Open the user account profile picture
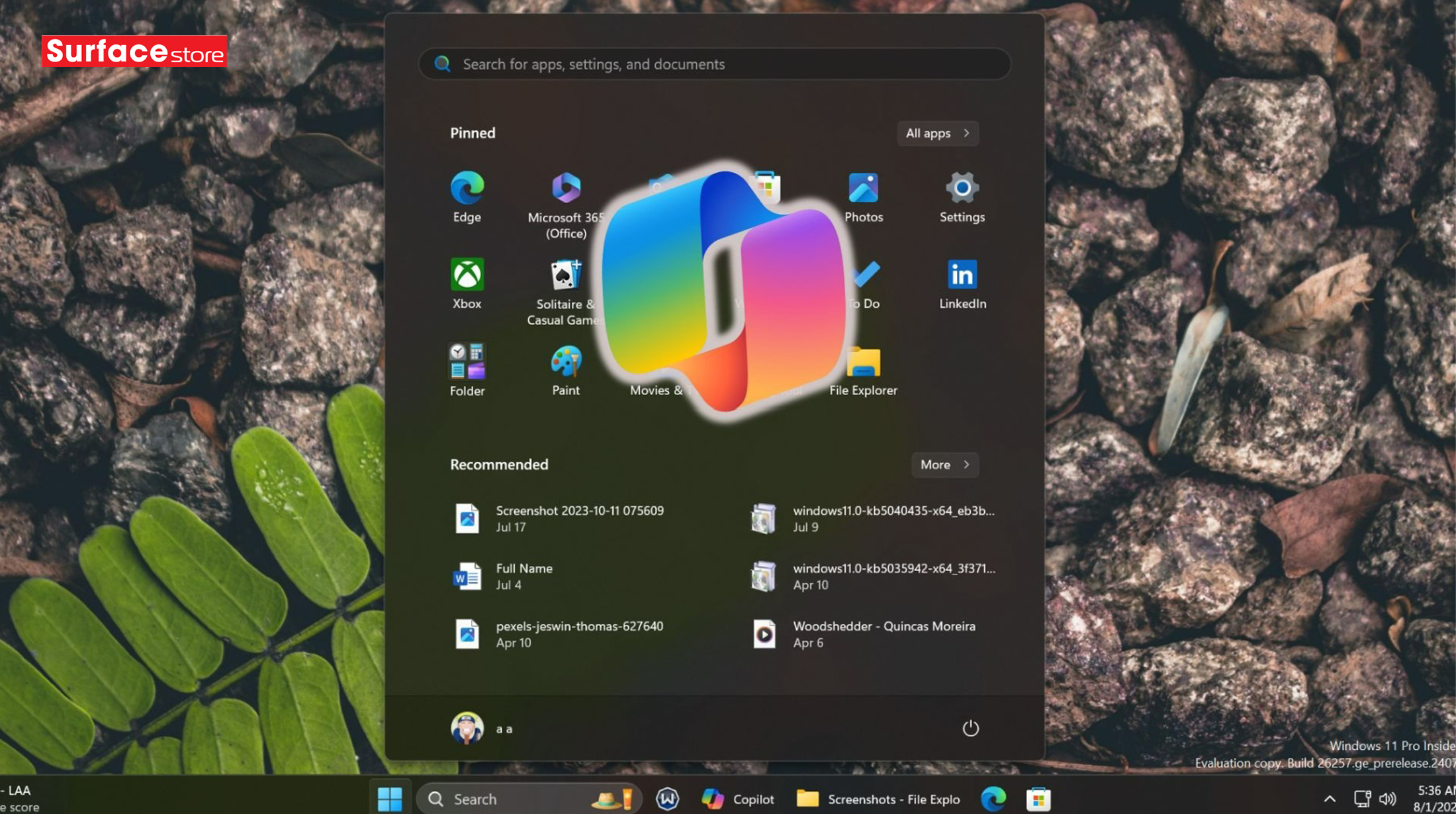 (468, 727)
